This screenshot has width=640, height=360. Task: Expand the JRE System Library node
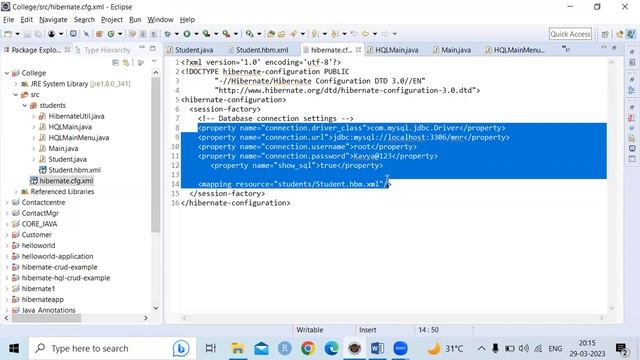[16, 84]
